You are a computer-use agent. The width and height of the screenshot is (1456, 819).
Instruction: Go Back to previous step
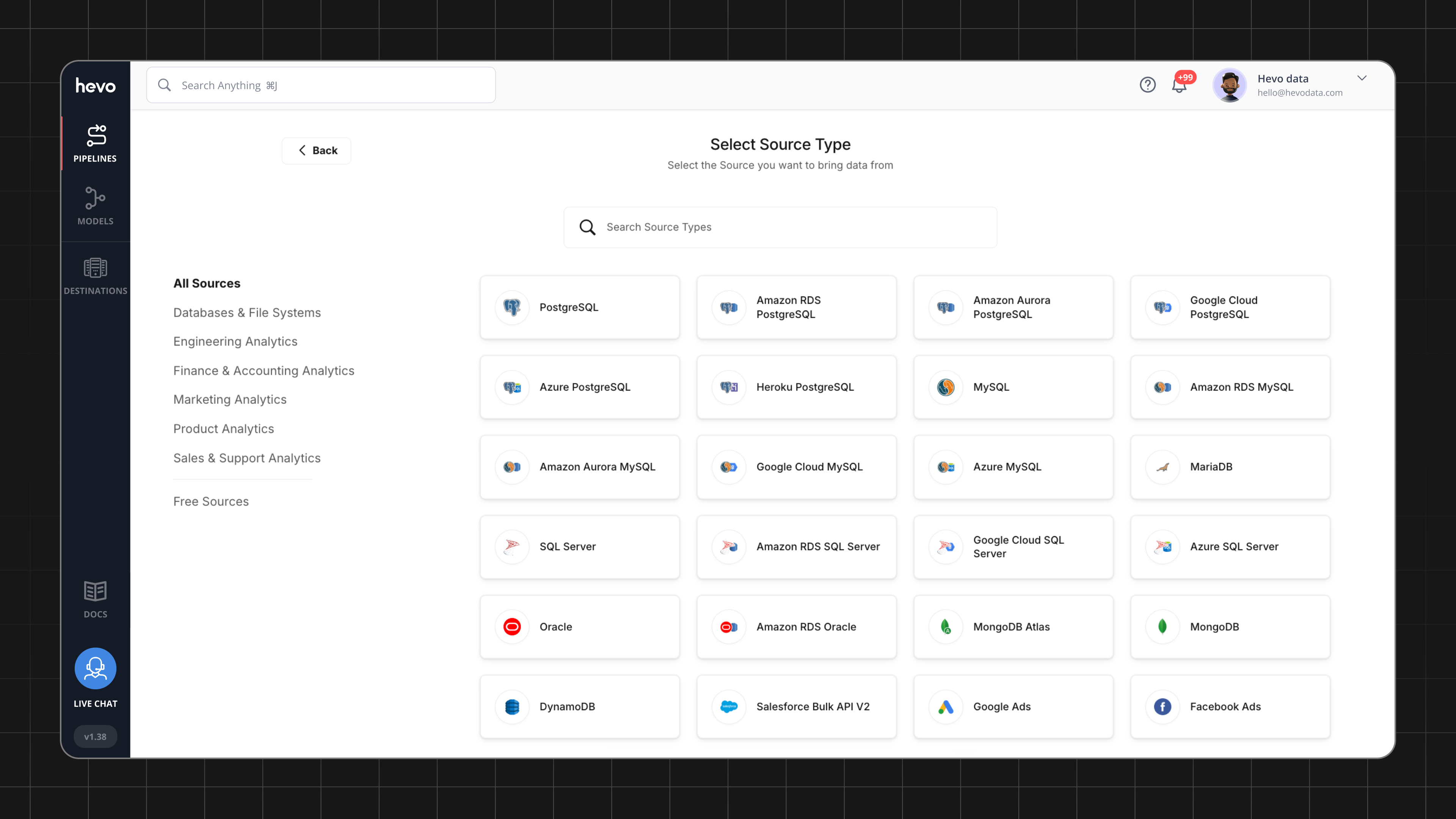(317, 151)
